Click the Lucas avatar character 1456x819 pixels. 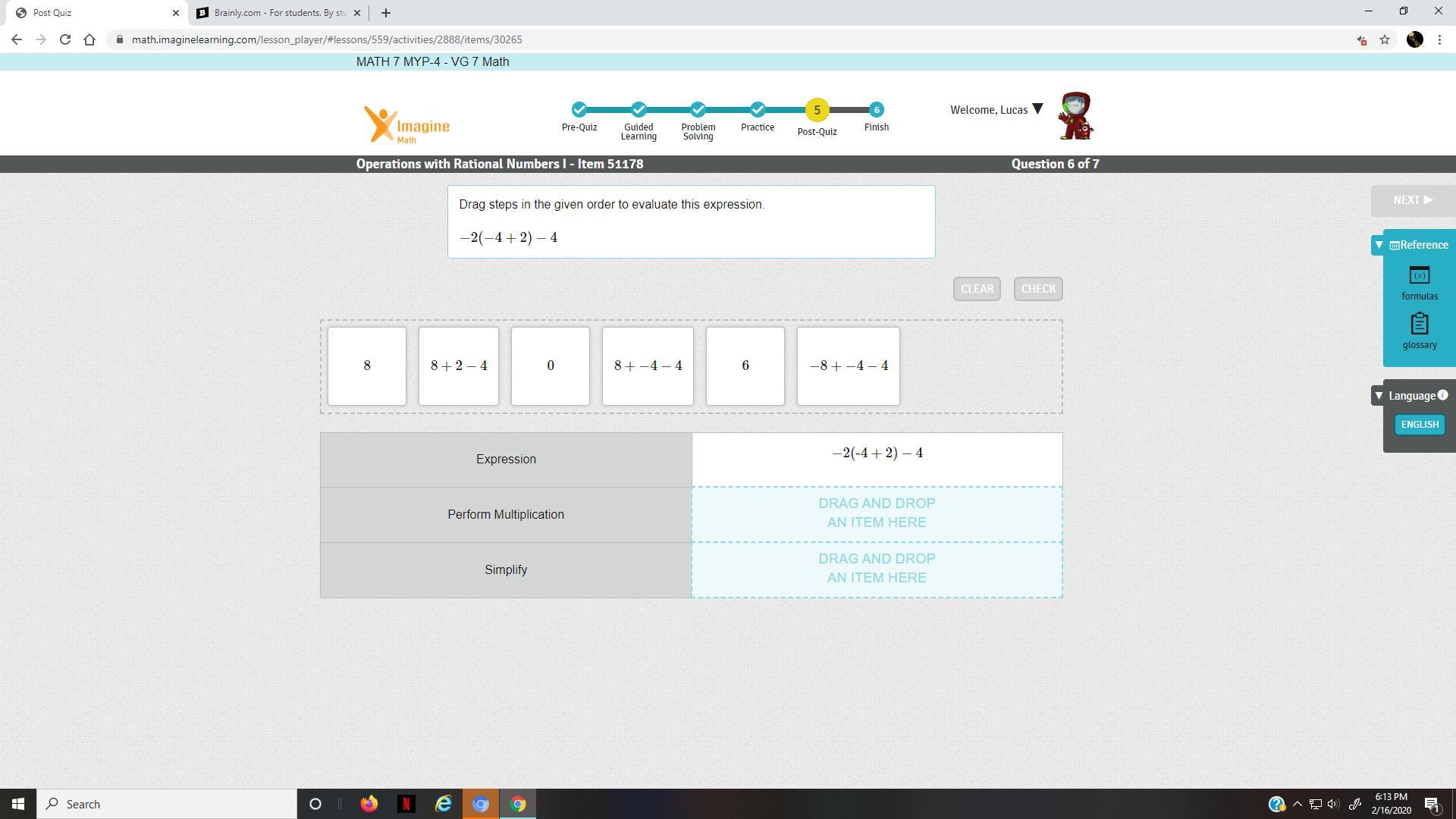[x=1076, y=116]
